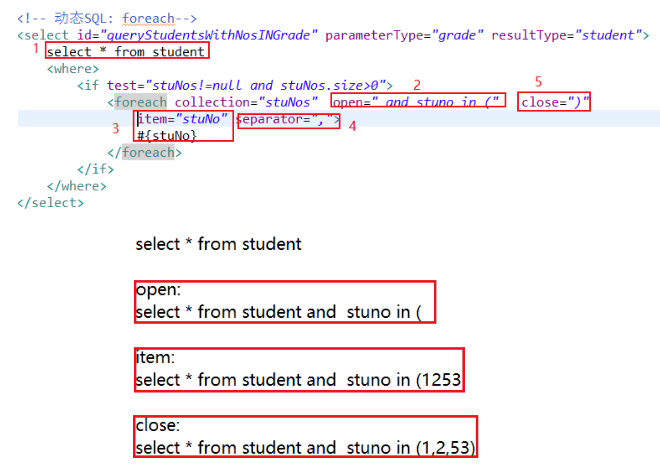The height and width of the screenshot is (464, 660).
Task: Click the close=")" attribute box
Action: pos(555,102)
